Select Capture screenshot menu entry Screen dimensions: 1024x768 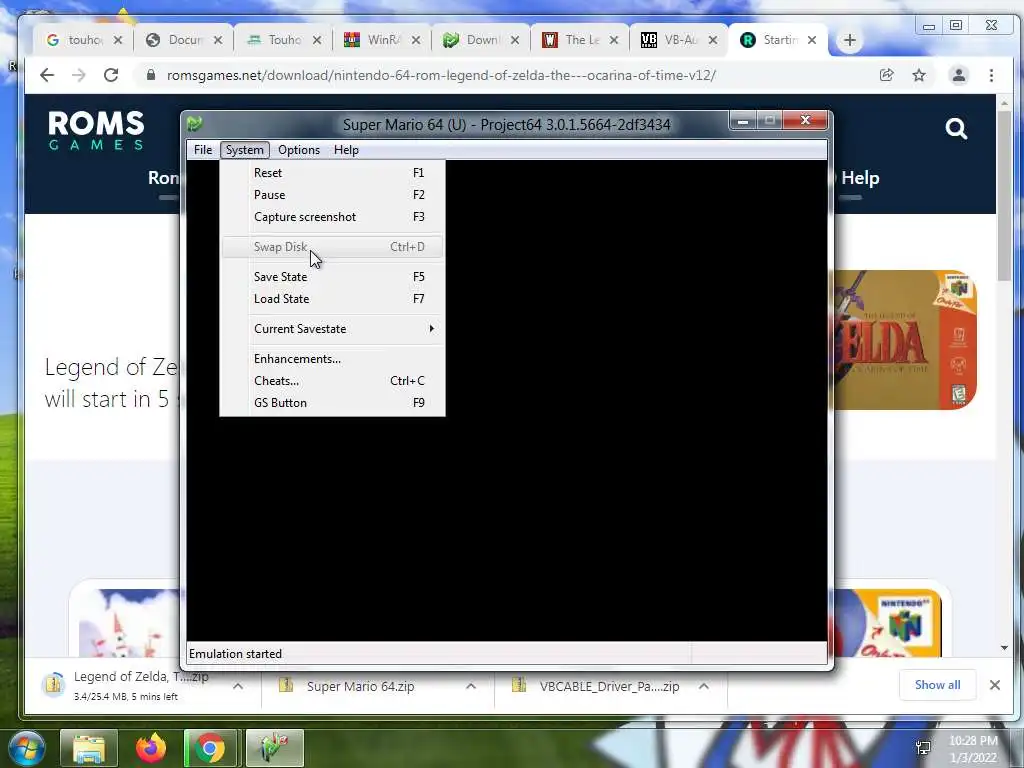(332, 217)
